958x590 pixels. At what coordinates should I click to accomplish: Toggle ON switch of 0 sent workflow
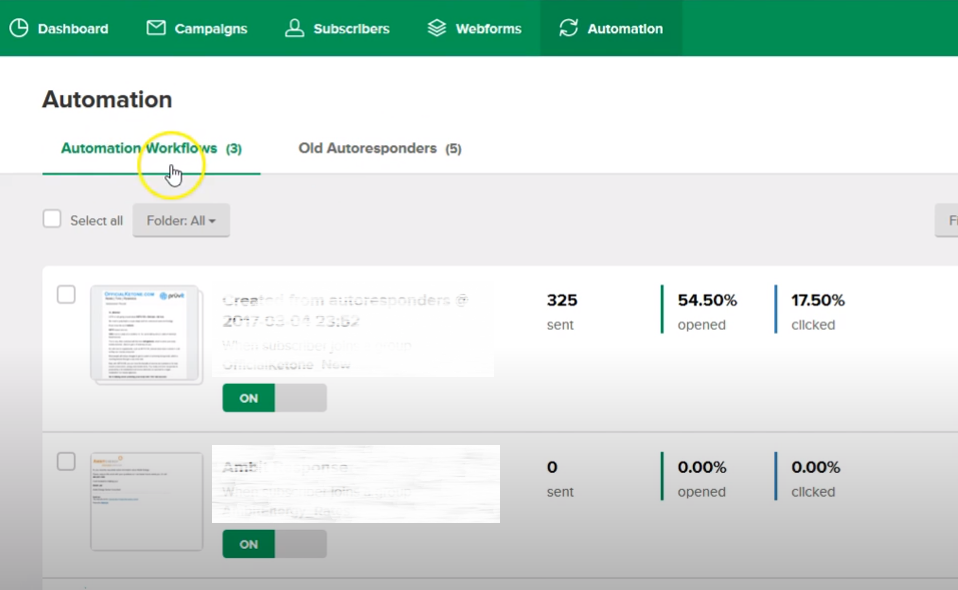[x=274, y=544]
